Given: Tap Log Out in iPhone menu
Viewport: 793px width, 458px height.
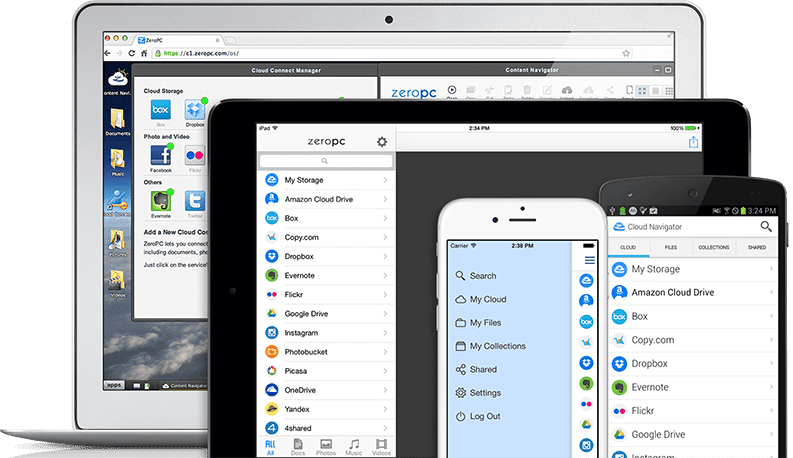Looking at the screenshot, I should tap(478, 416).
